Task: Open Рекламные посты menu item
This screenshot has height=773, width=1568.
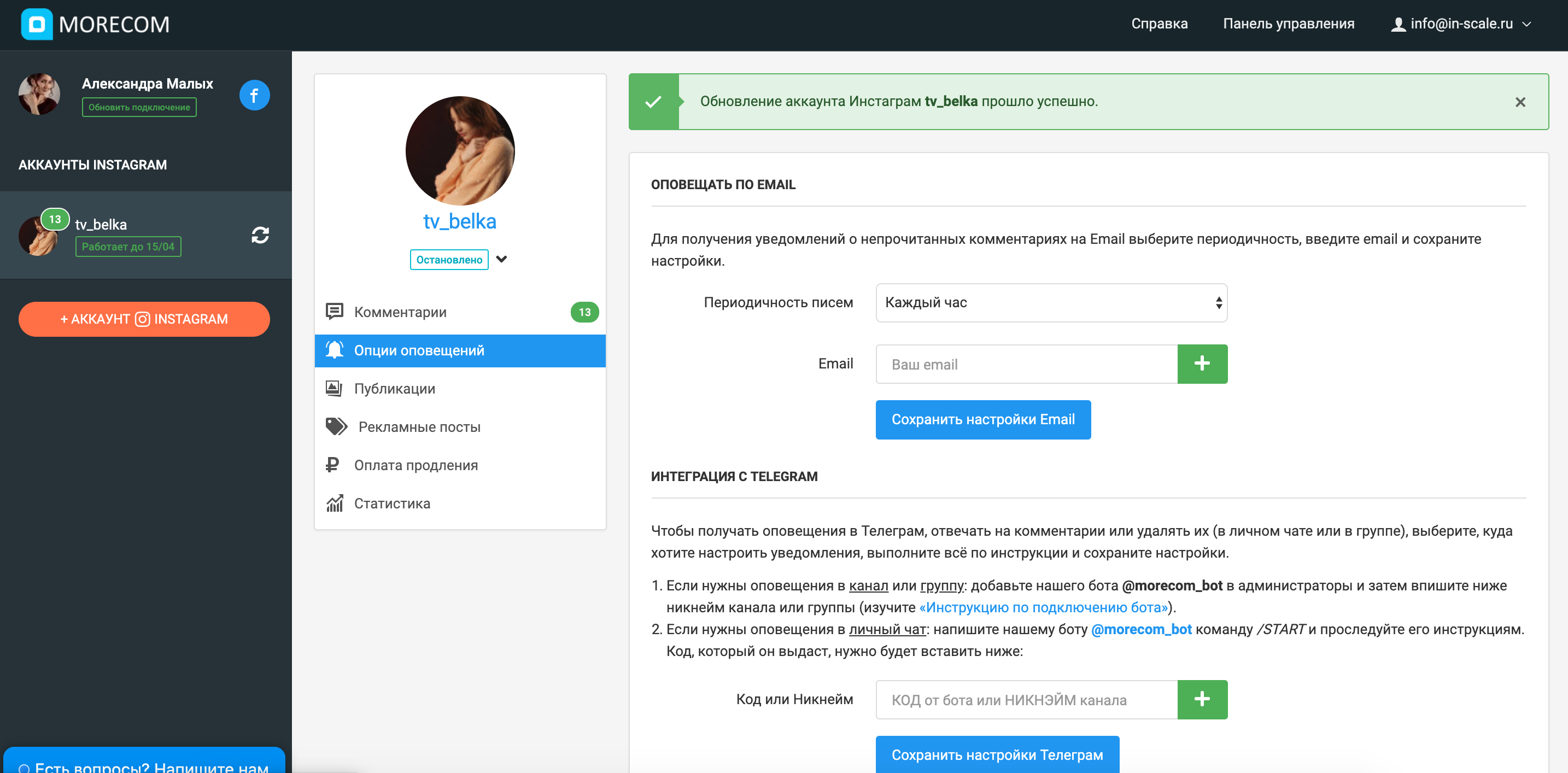Action: (x=460, y=426)
